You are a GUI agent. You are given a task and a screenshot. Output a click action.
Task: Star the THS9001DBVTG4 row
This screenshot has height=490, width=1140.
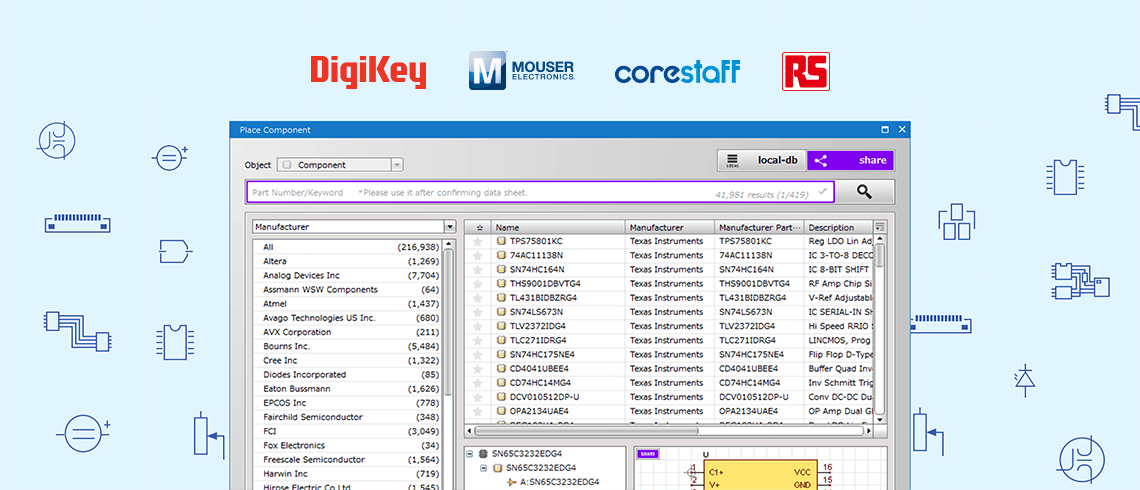[x=478, y=284]
